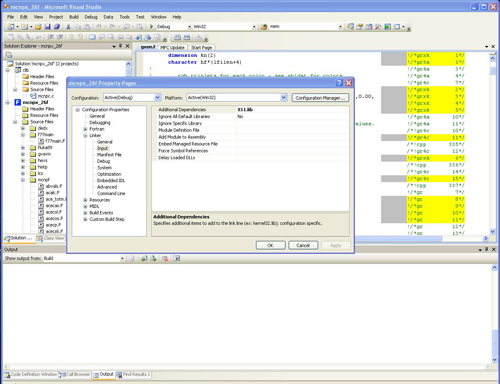The width and height of the screenshot is (500, 384).
Task: Open the Platform Active(Win32) dropdown
Action: [283, 98]
